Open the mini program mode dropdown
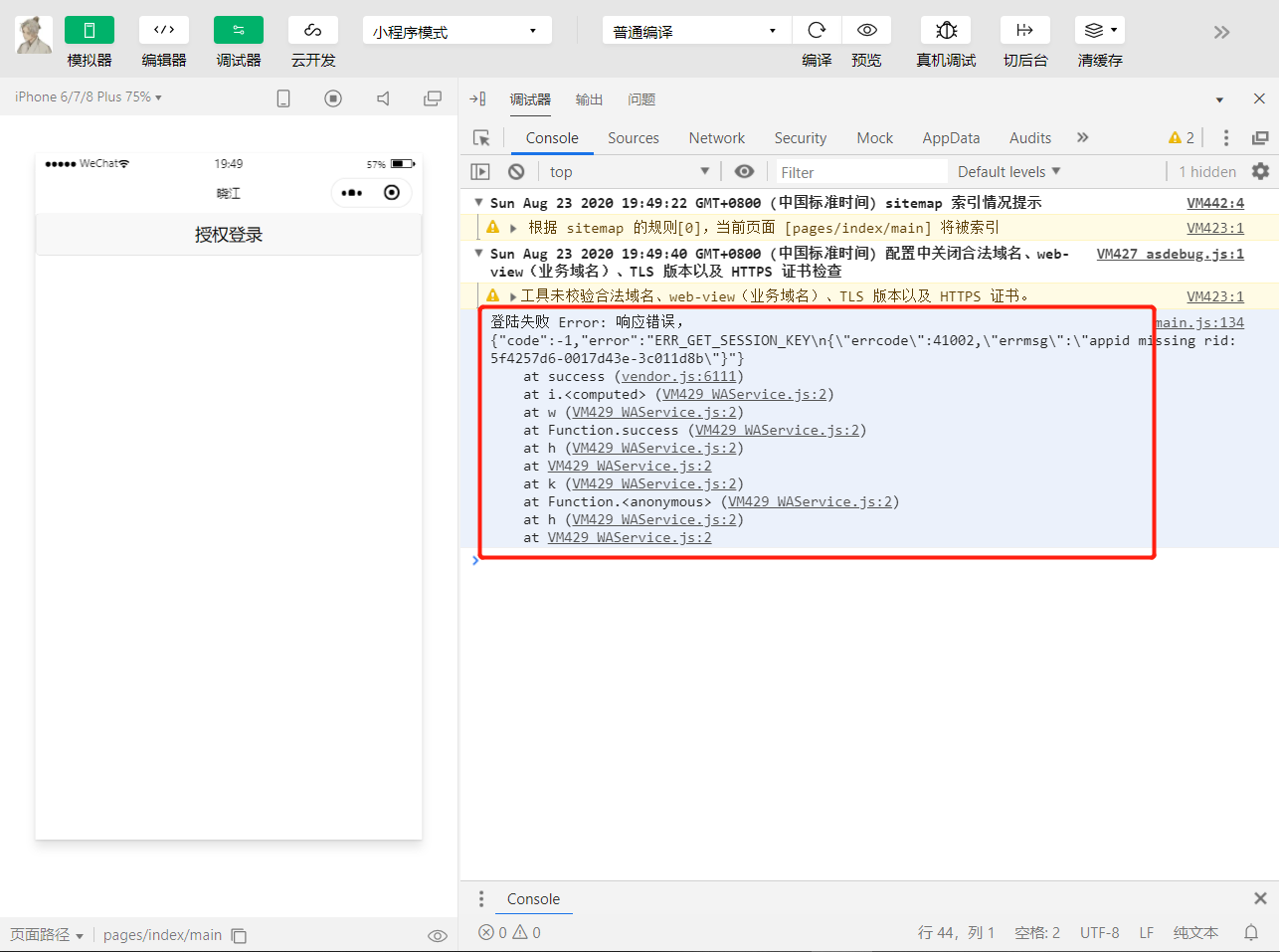This screenshot has height=952, width=1280. 457,31
